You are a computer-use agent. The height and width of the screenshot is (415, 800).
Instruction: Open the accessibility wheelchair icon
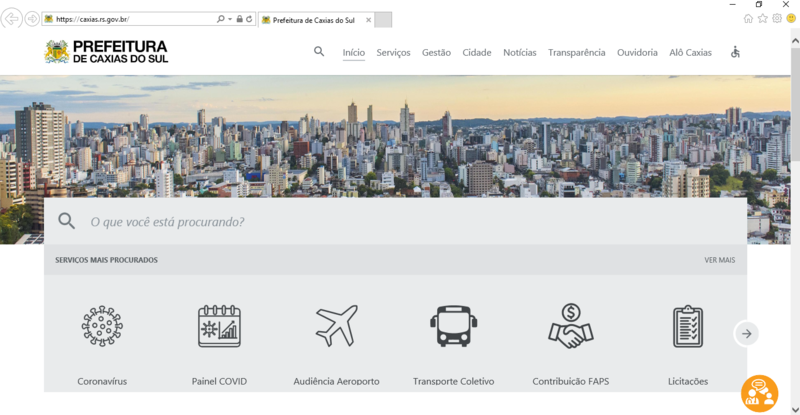pyautogui.click(x=735, y=52)
